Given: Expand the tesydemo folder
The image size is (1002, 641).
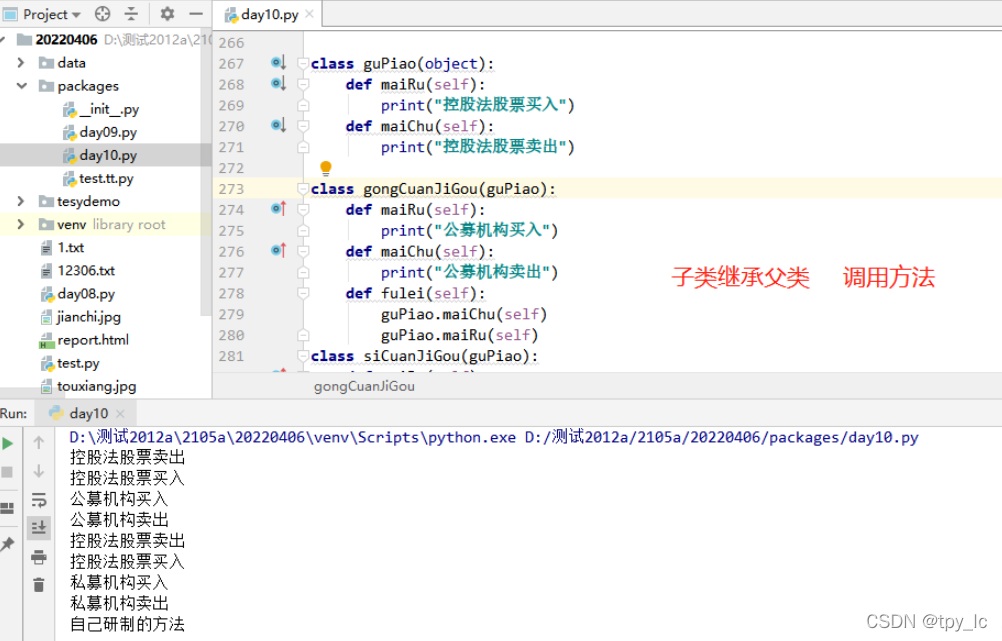Looking at the screenshot, I should 20,201.
